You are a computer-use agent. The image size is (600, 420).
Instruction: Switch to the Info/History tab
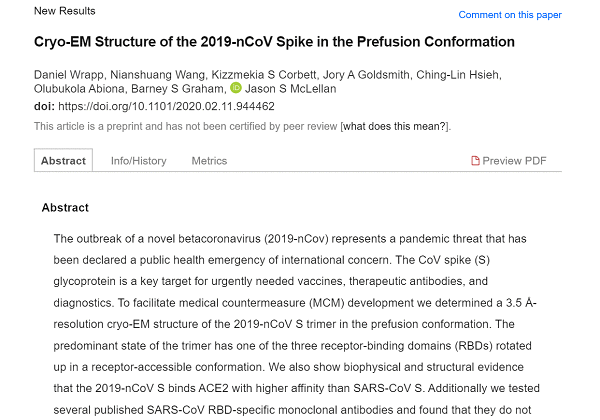click(139, 161)
